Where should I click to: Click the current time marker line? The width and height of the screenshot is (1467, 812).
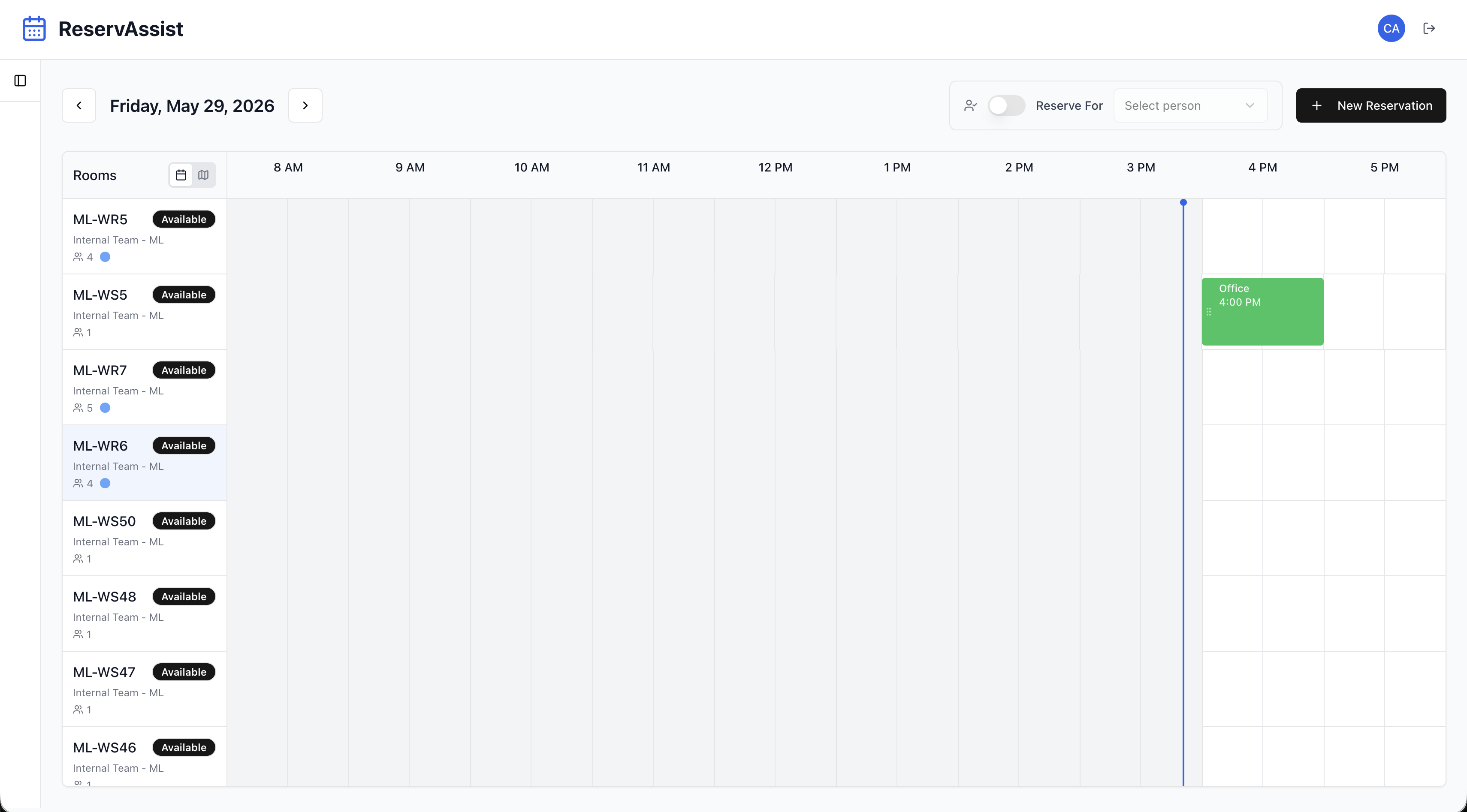pos(1183,493)
